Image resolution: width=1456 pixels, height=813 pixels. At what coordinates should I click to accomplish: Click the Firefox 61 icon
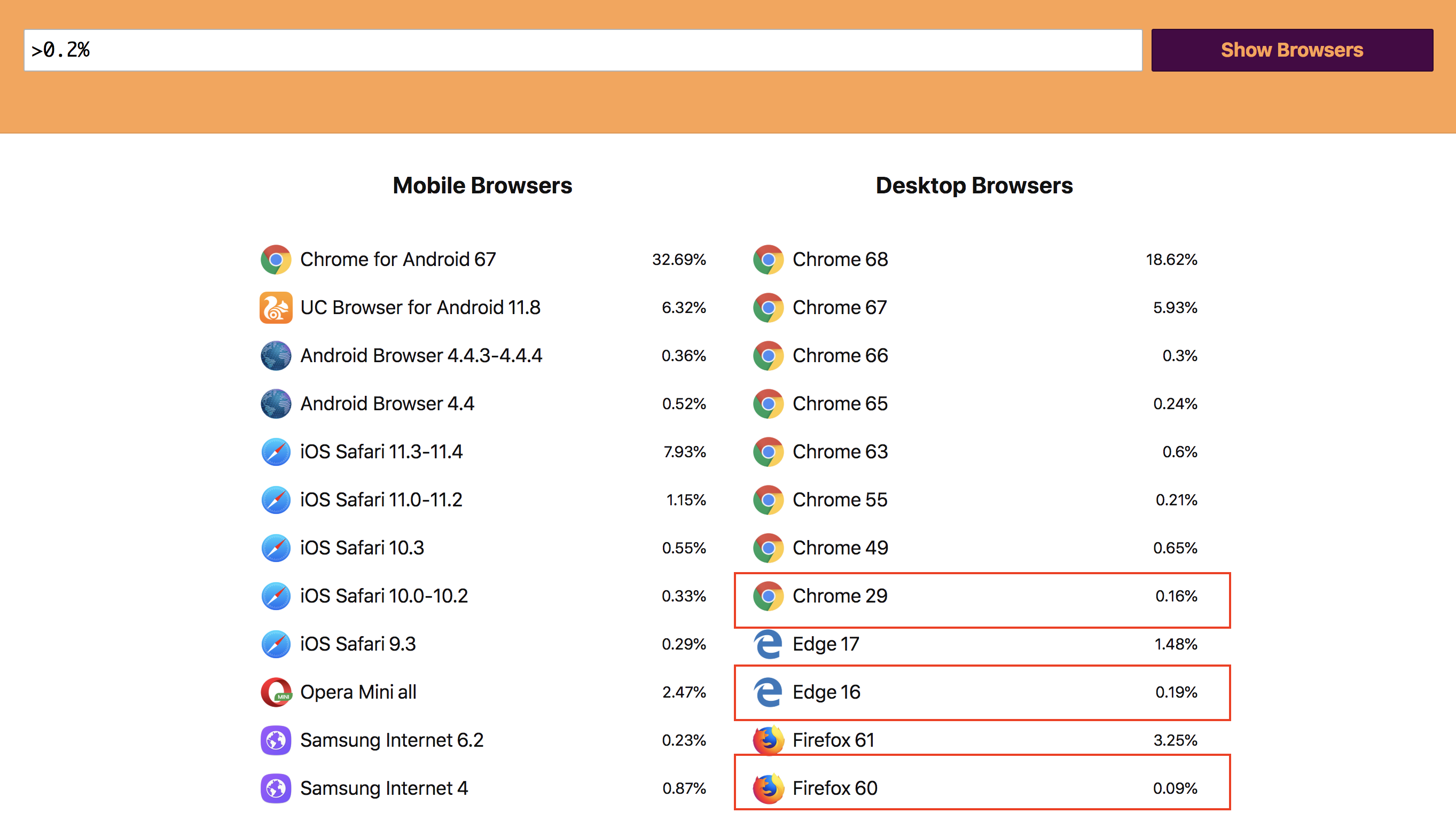coord(768,739)
